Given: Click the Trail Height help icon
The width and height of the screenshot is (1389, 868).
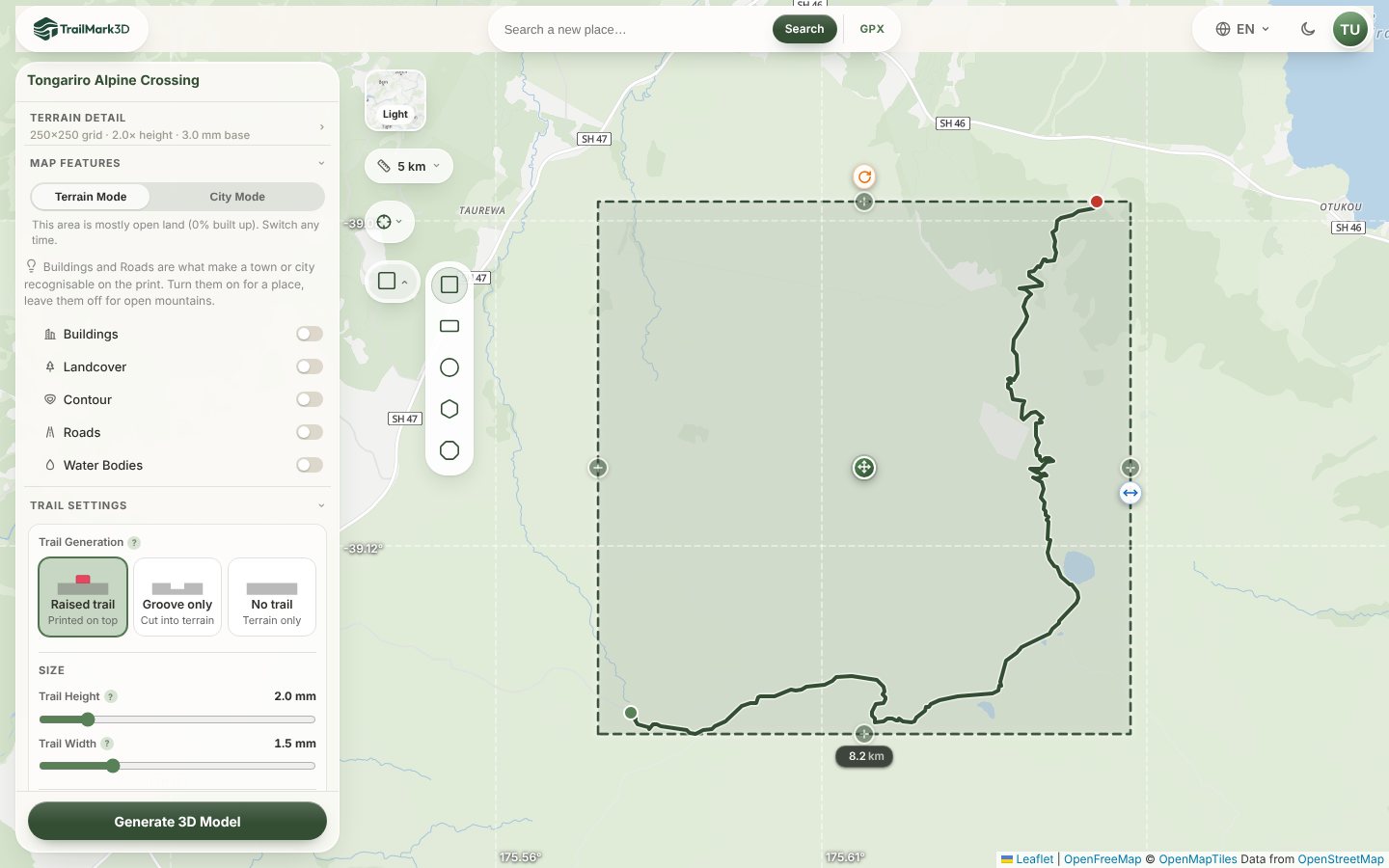Looking at the screenshot, I should (x=111, y=696).
